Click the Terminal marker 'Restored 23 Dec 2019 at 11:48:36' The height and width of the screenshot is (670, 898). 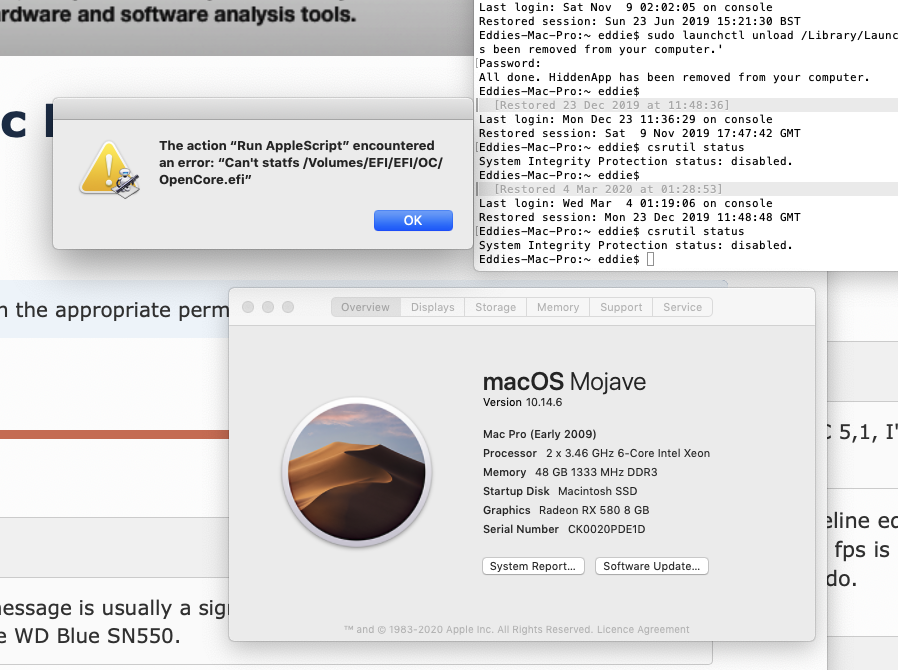coord(612,105)
